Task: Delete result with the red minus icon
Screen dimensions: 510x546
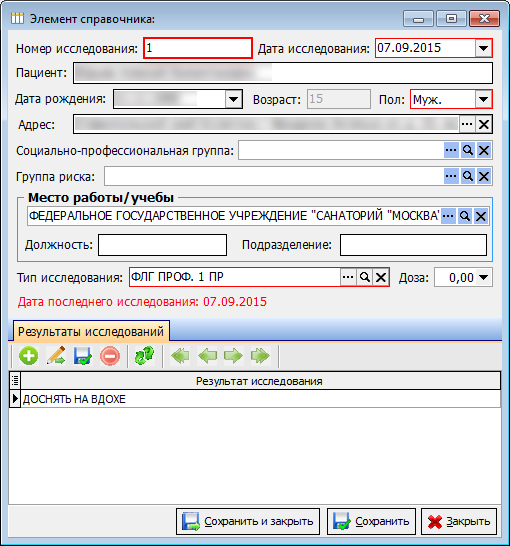Action: [110, 356]
